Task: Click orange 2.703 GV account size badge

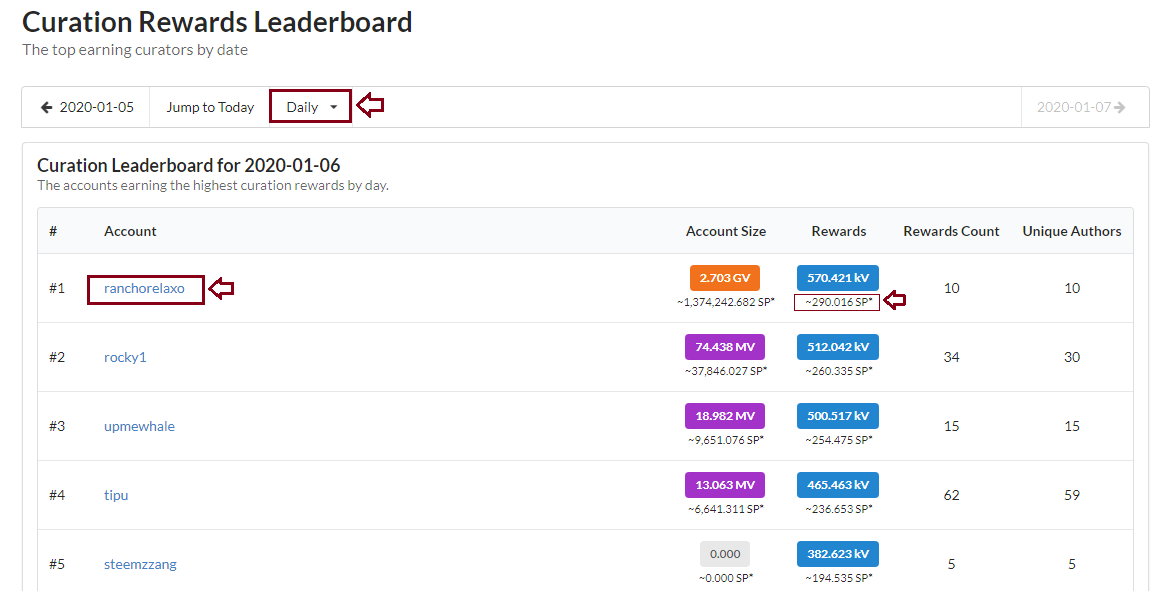Action: [725, 278]
